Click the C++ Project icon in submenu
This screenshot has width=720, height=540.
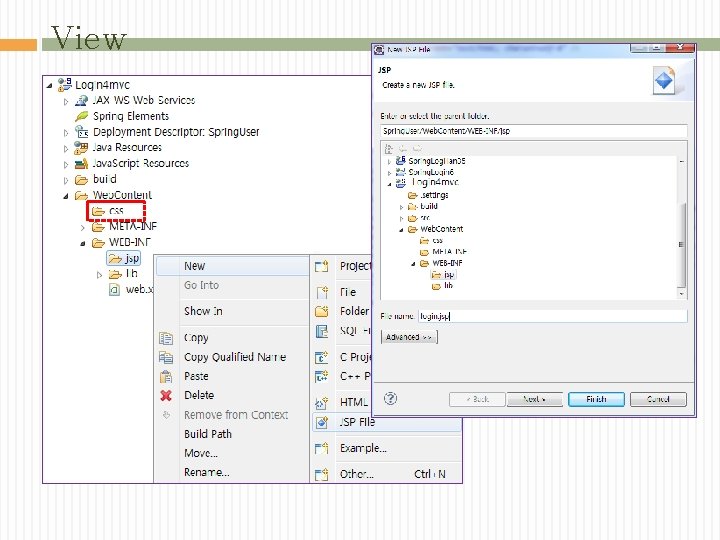click(x=321, y=377)
